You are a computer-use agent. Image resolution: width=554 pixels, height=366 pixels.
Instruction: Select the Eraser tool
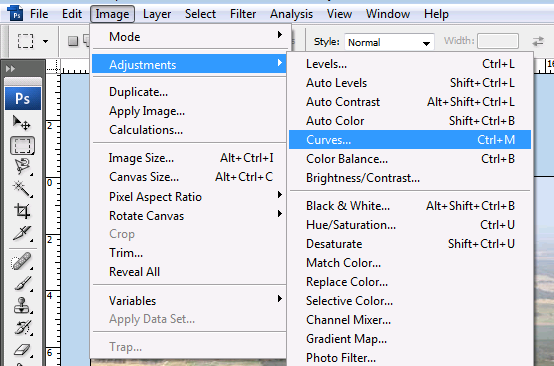(22, 350)
